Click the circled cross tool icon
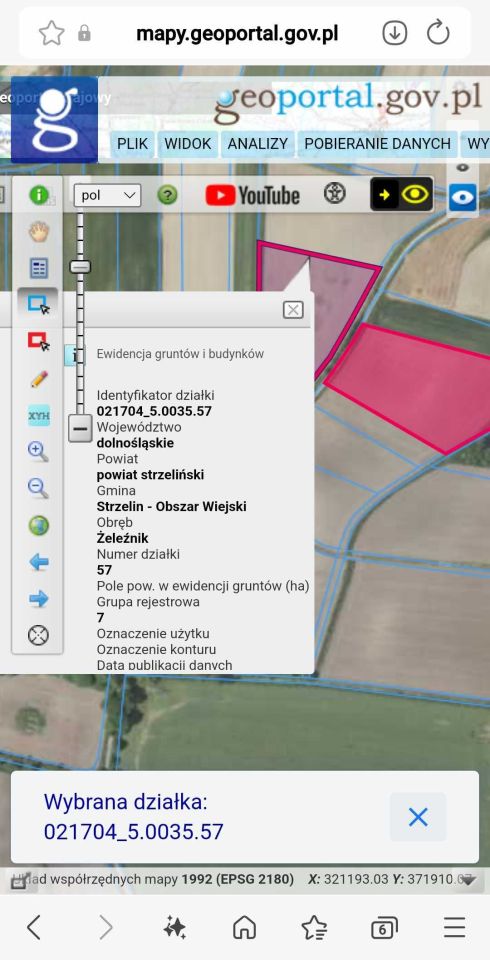 point(39,635)
